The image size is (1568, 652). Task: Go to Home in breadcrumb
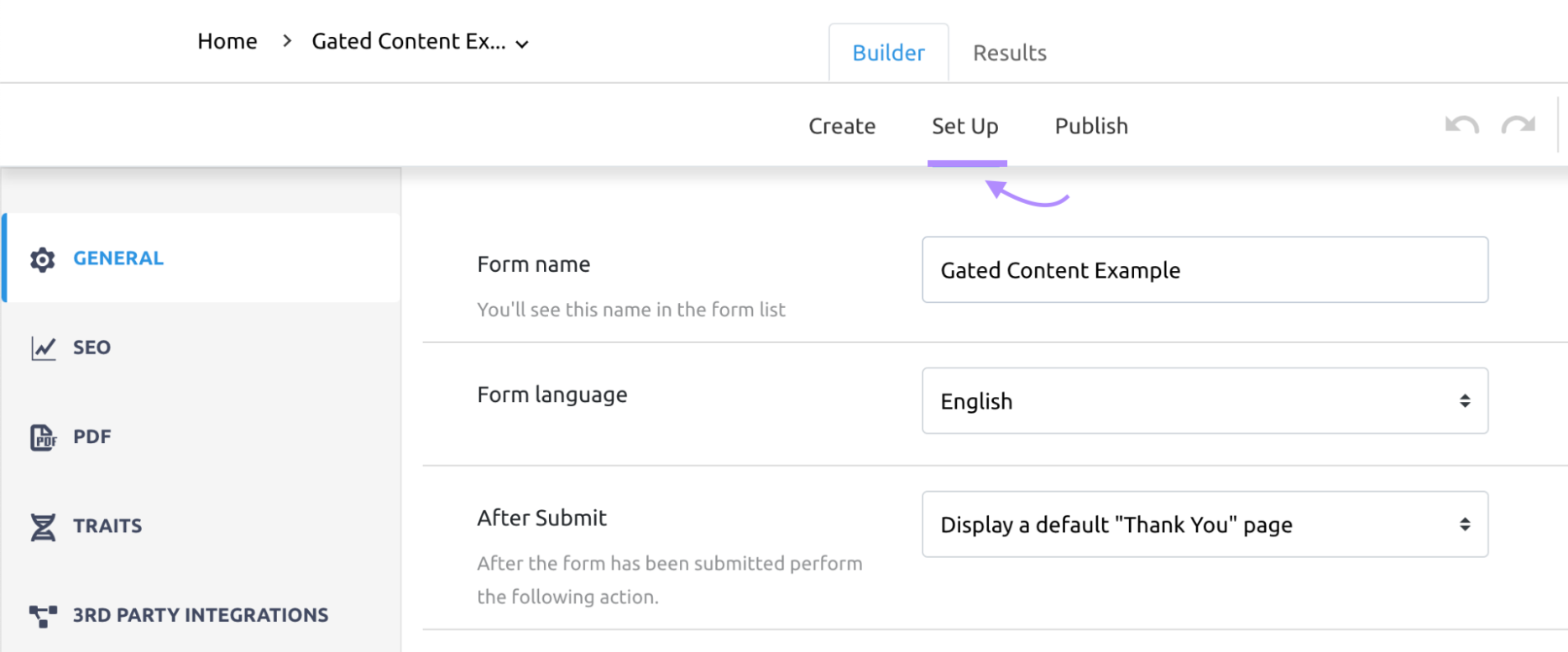tap(227, 41)
